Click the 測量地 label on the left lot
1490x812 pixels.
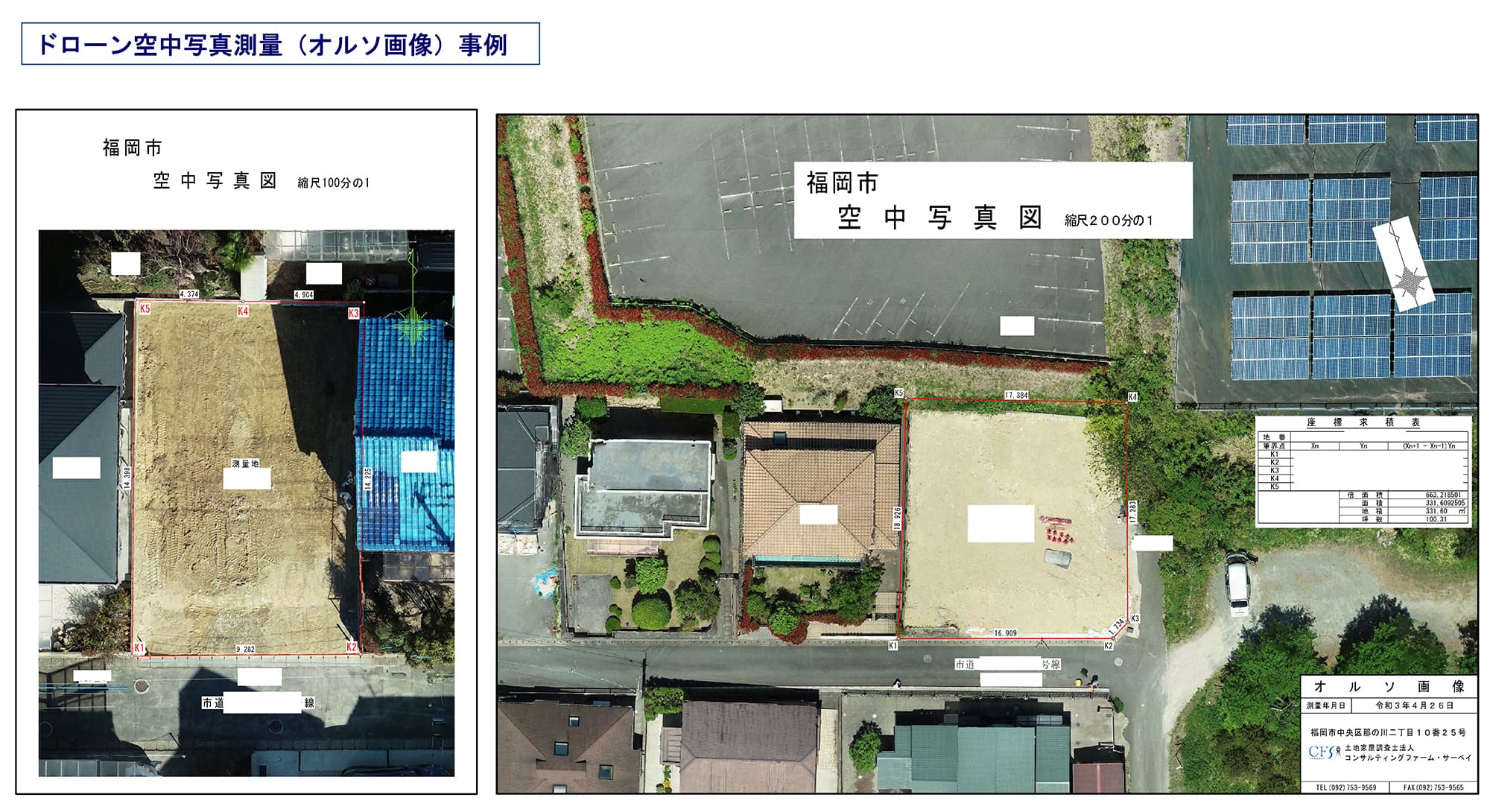(245, 463)
